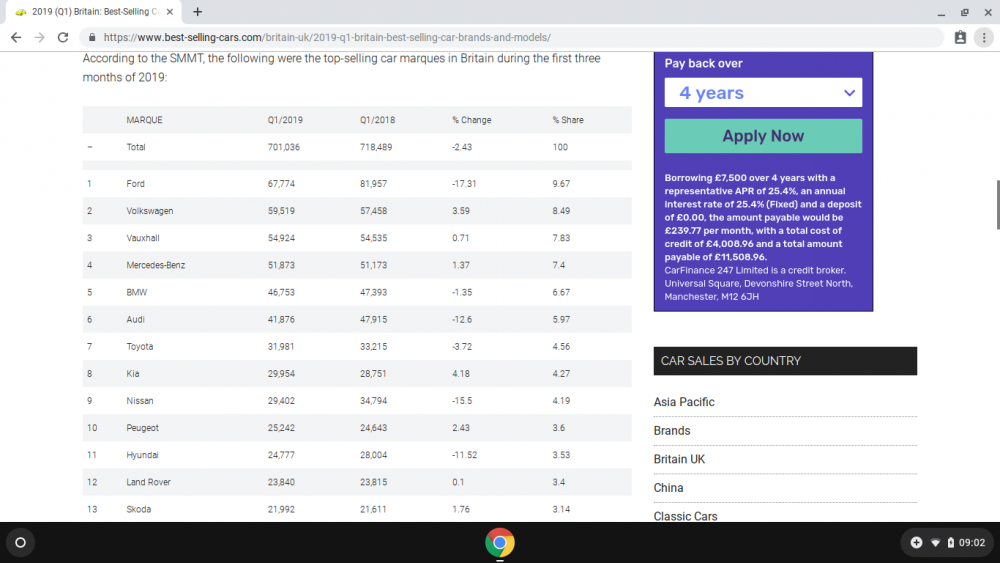Open Chrome three-dot menu
This screenshot has width=1000, height=563.
pos(984,38)
